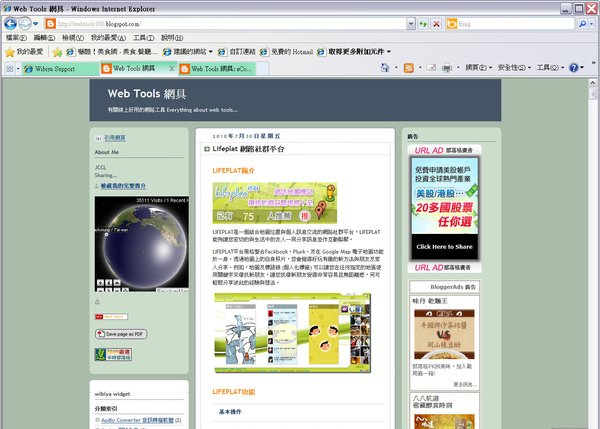Viewport: 600px width, 429px height.
Task: Open the Help question mark icon
Action: [x=573, y=68]
